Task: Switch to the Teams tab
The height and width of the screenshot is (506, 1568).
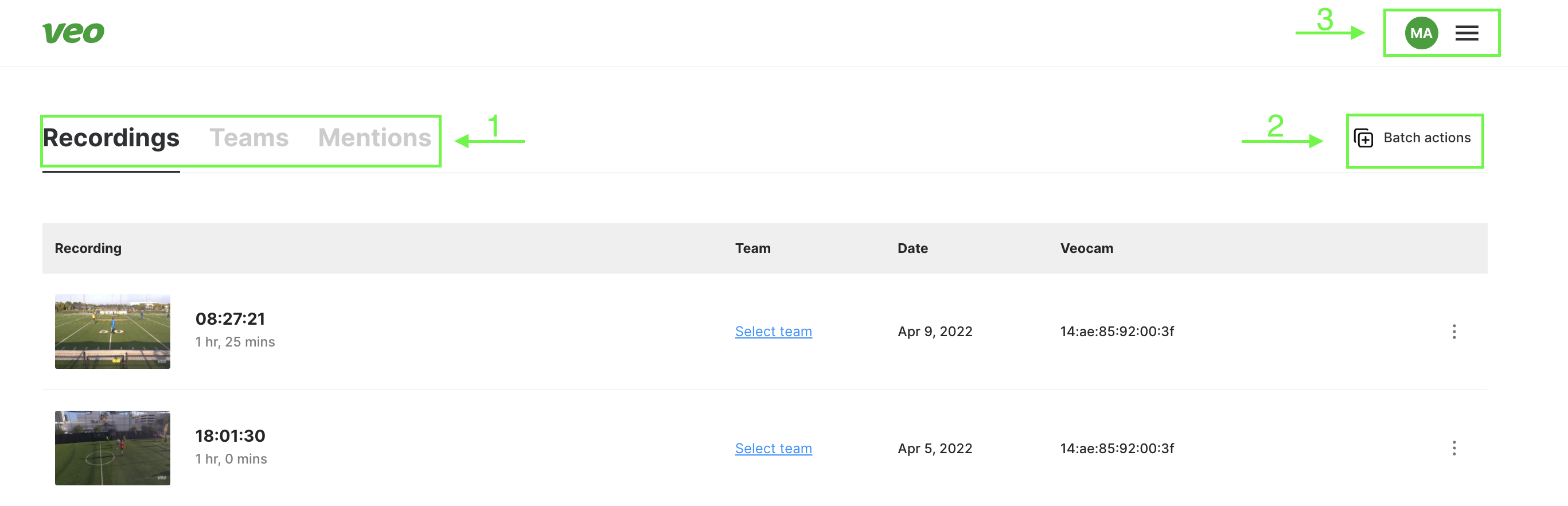Action: [249, 138]
